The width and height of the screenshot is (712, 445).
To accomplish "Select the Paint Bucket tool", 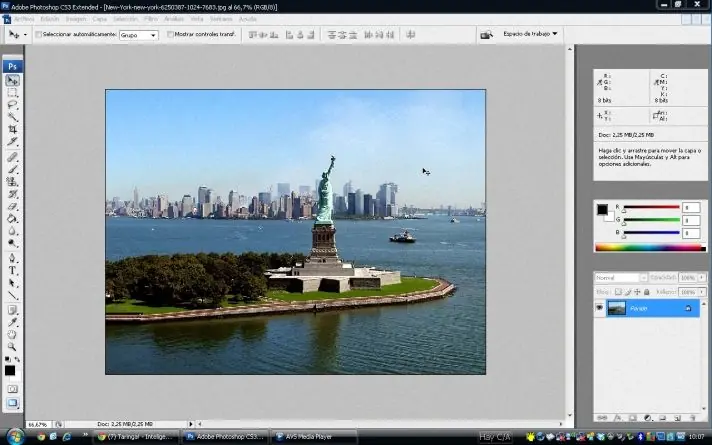I will click(12, 218).
